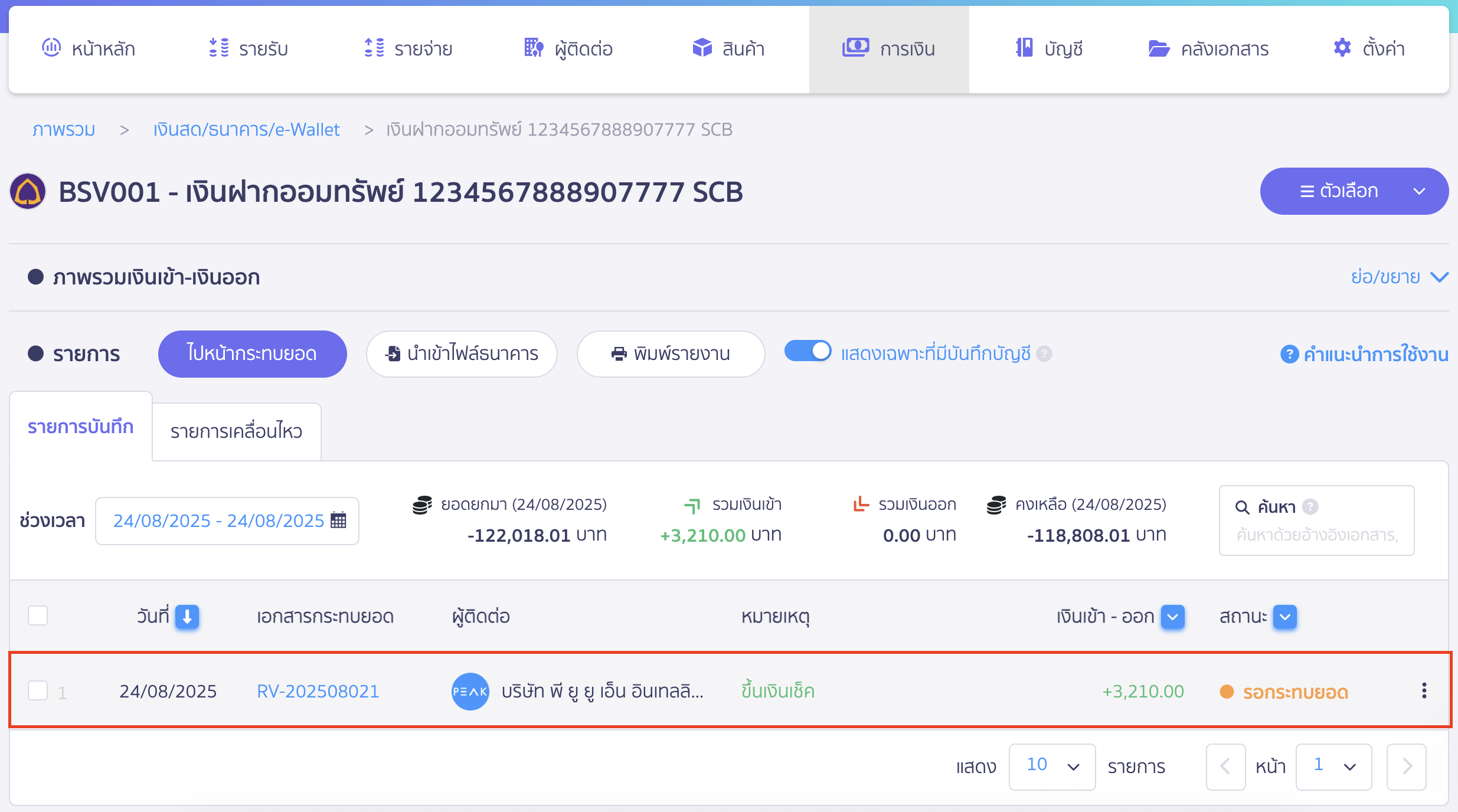Screen dimensions: 1458x812
Task: Switch to รายการบันทึก tab
Action: click(x=81, y=426)
